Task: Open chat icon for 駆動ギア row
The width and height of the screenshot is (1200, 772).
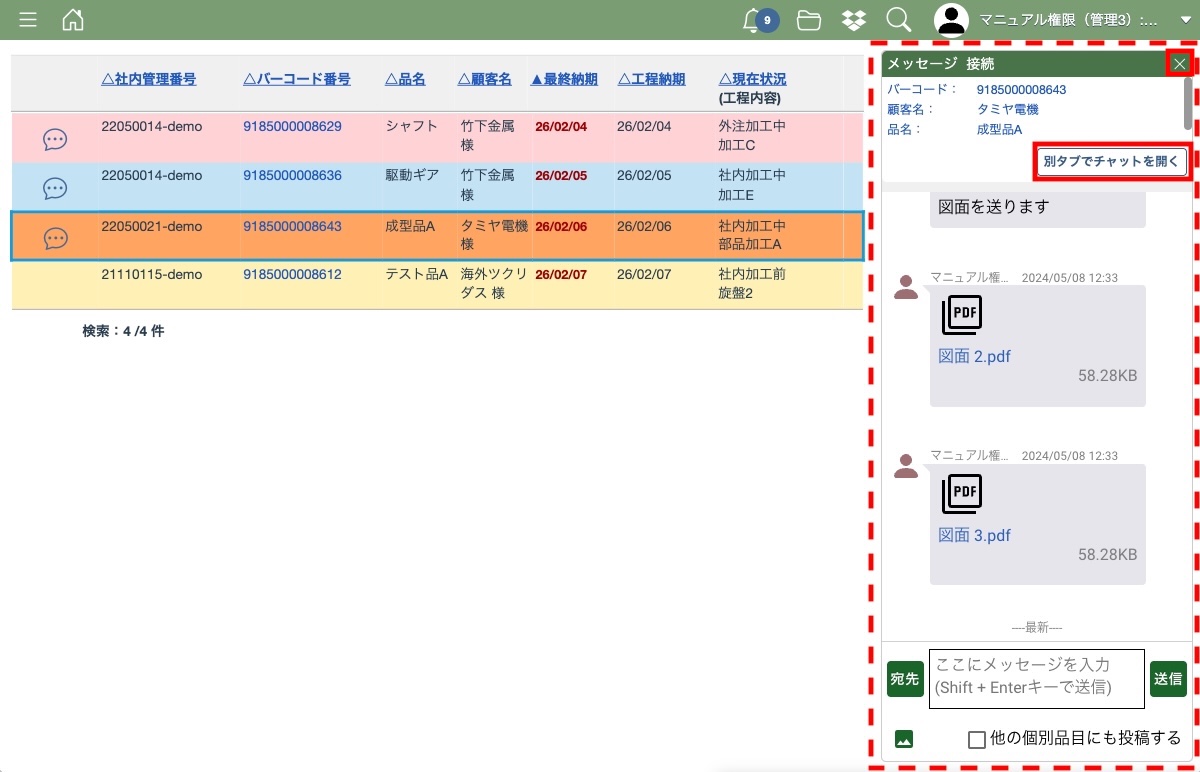Action: pos(55,188)
